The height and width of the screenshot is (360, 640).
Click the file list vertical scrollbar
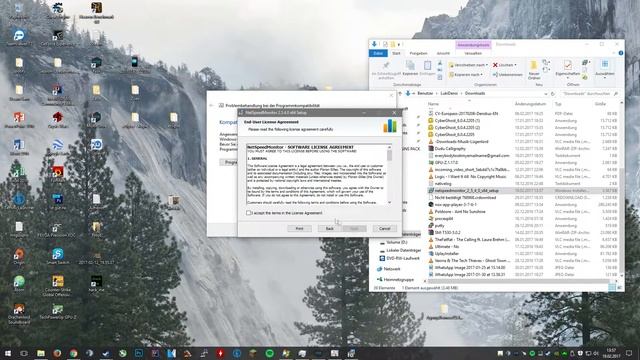(x=621, y=220)
